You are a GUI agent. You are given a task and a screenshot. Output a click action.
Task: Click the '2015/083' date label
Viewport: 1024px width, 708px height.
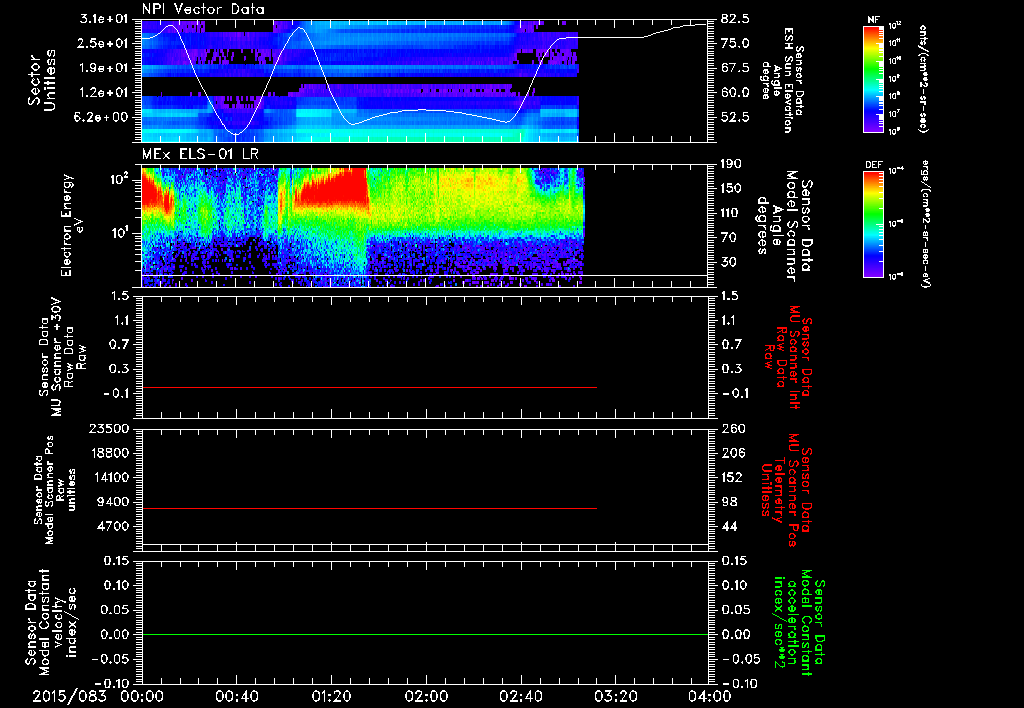coord(69,696)
